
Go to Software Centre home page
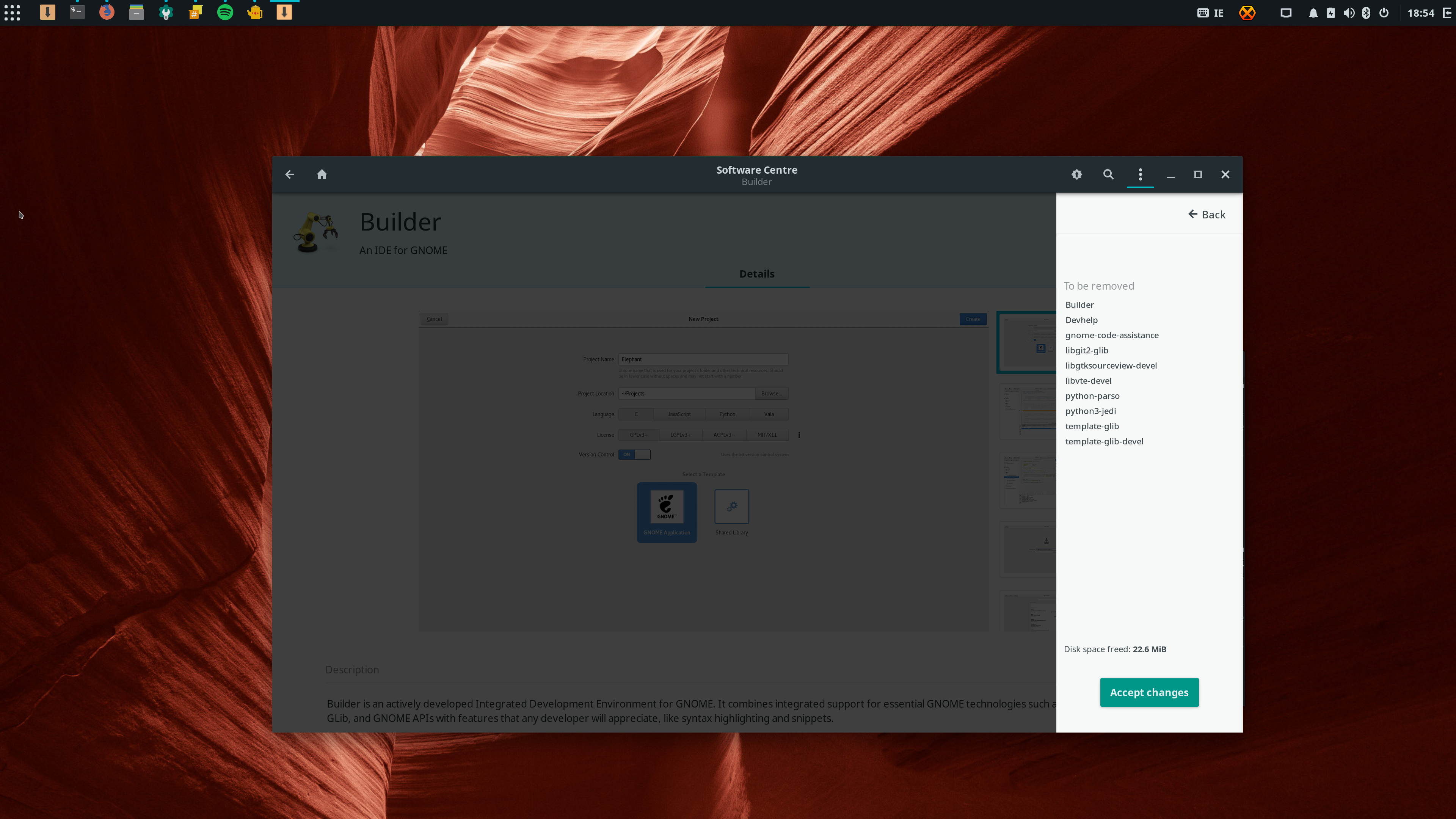click(x=322, y=174)
